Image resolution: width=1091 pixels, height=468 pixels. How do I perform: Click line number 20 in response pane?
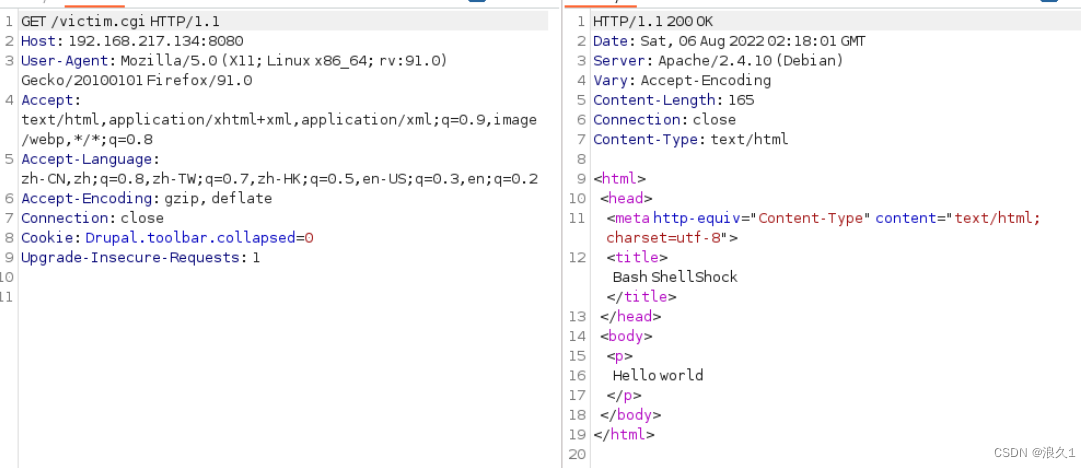pos(578,454)
